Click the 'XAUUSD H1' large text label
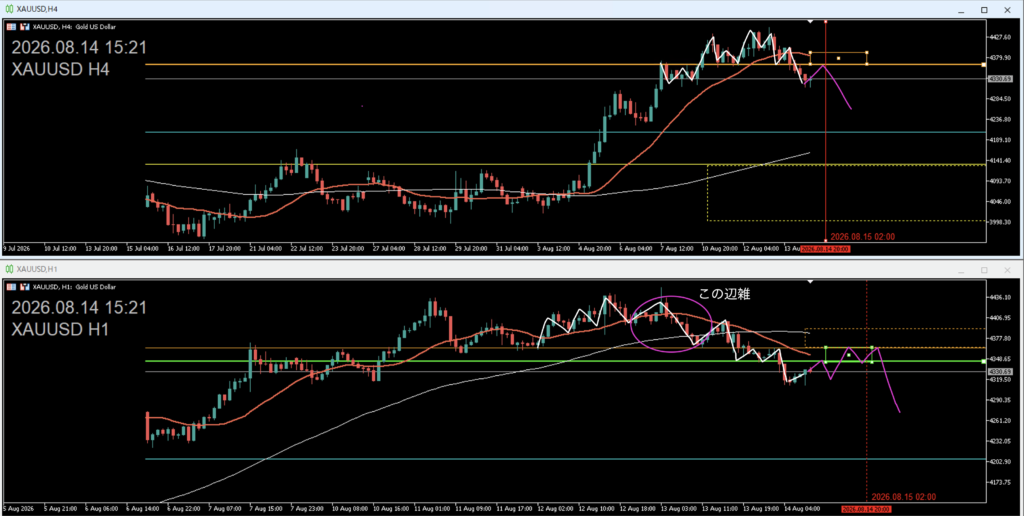 click(60, 329)
